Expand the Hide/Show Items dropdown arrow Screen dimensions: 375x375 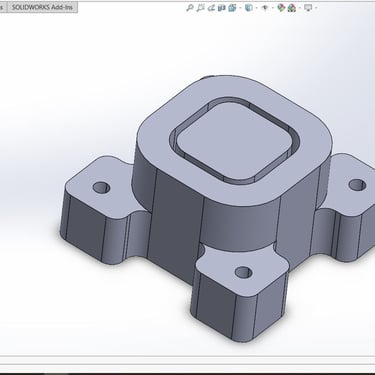[273, 8]
